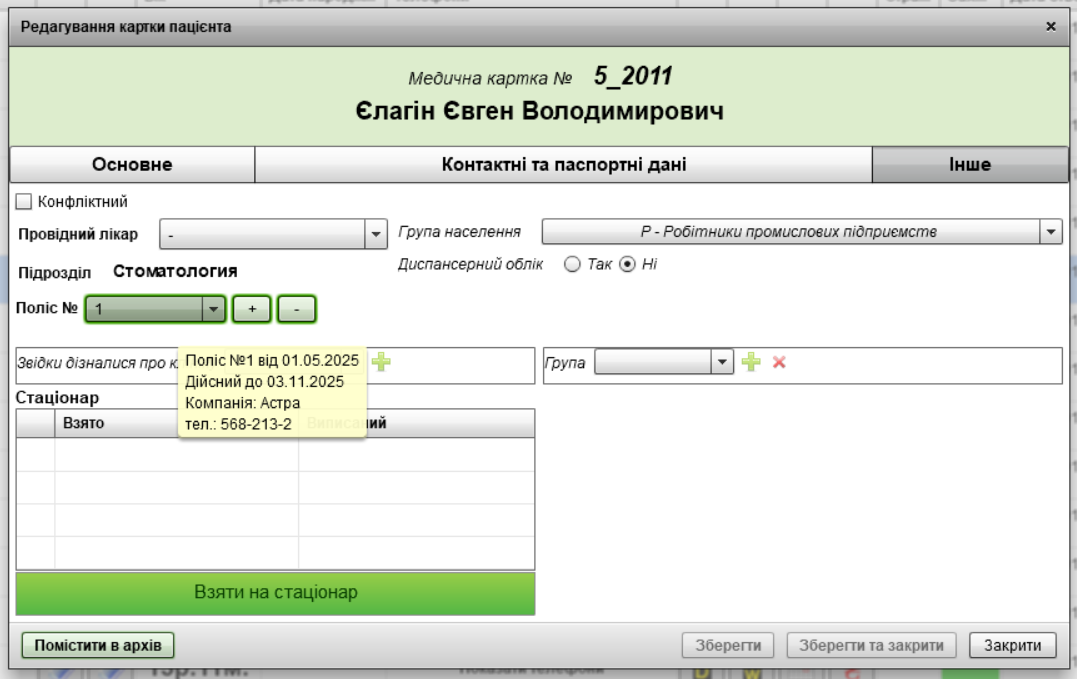Expand the "Група населення" dropdown list
The width and height of the screenshot is (1077, 679).
pyautogui.click(x=1050, y=232)
